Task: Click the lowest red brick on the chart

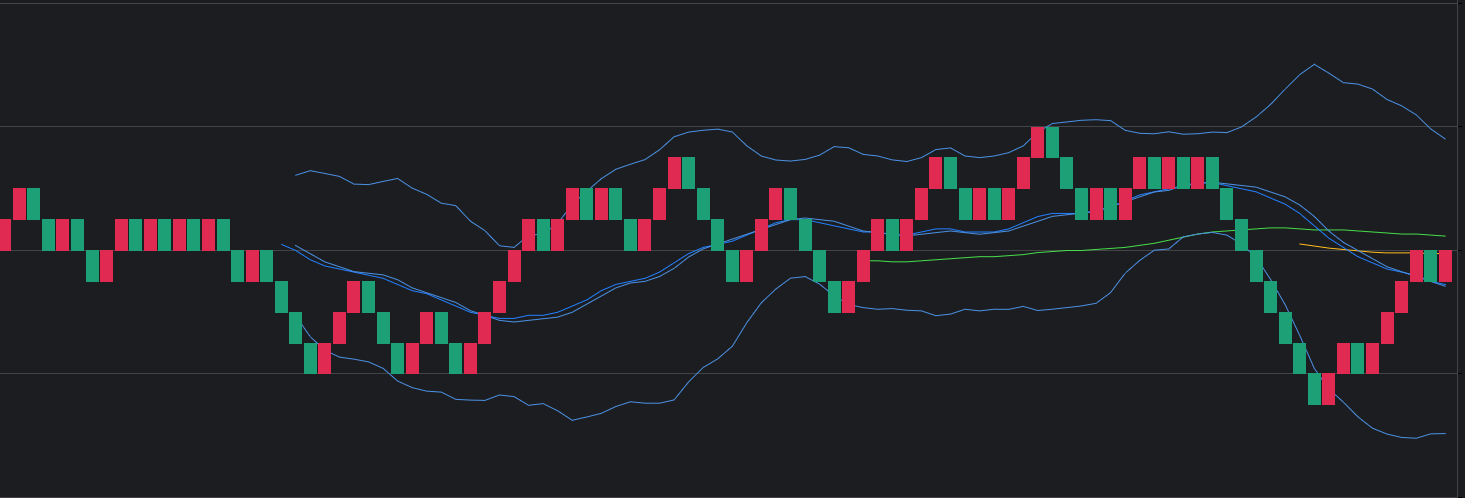Action: pyautogui.click(x=1328, y=389)
